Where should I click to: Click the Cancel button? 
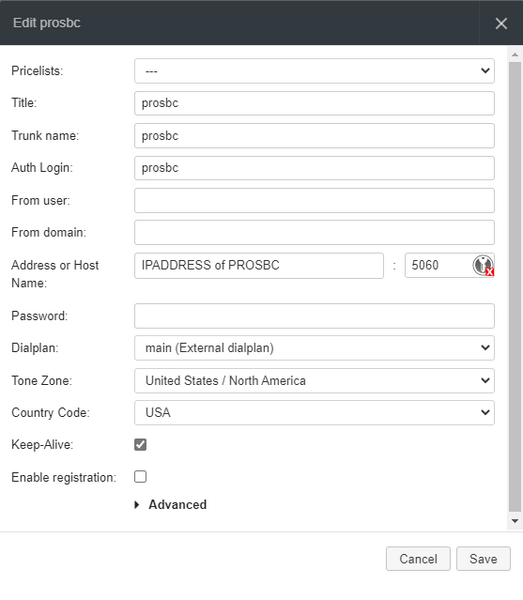[418, 559]
